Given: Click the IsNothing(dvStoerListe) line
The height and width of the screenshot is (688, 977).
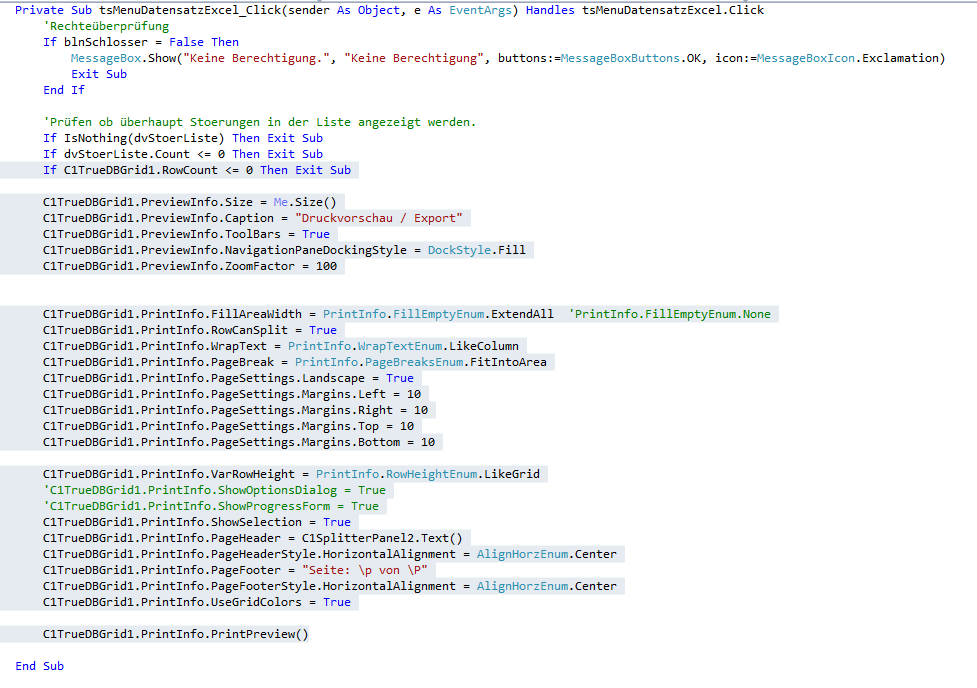Looking at the screenshot, I should pos(183,138).
